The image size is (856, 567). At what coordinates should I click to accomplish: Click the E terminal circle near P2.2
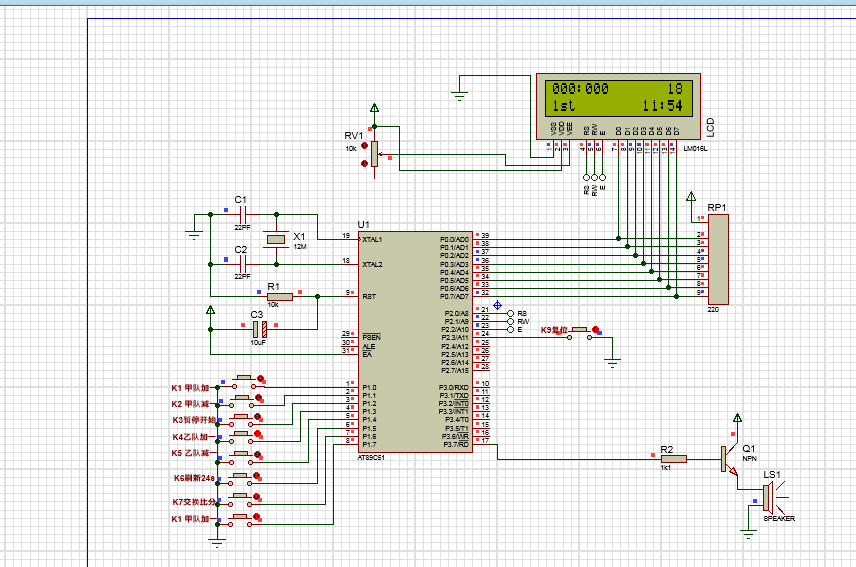coord(510,330)
